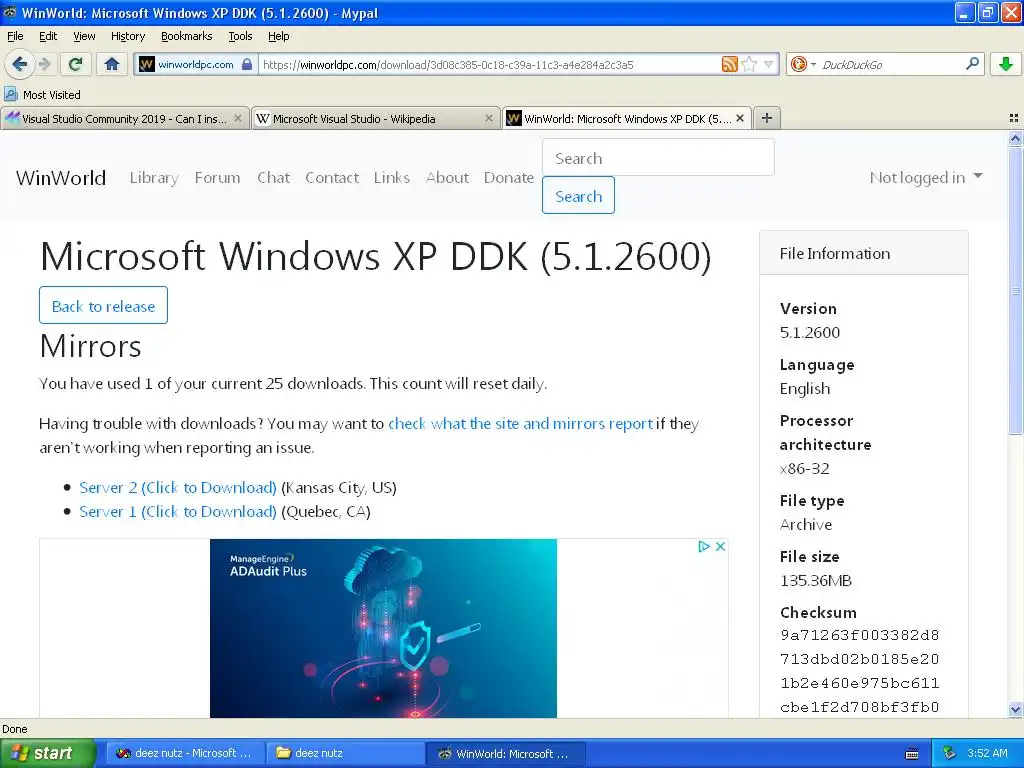1024x768 pixels.
Task: Go back using the browser back arrow
Action: [x=19, y=64]
